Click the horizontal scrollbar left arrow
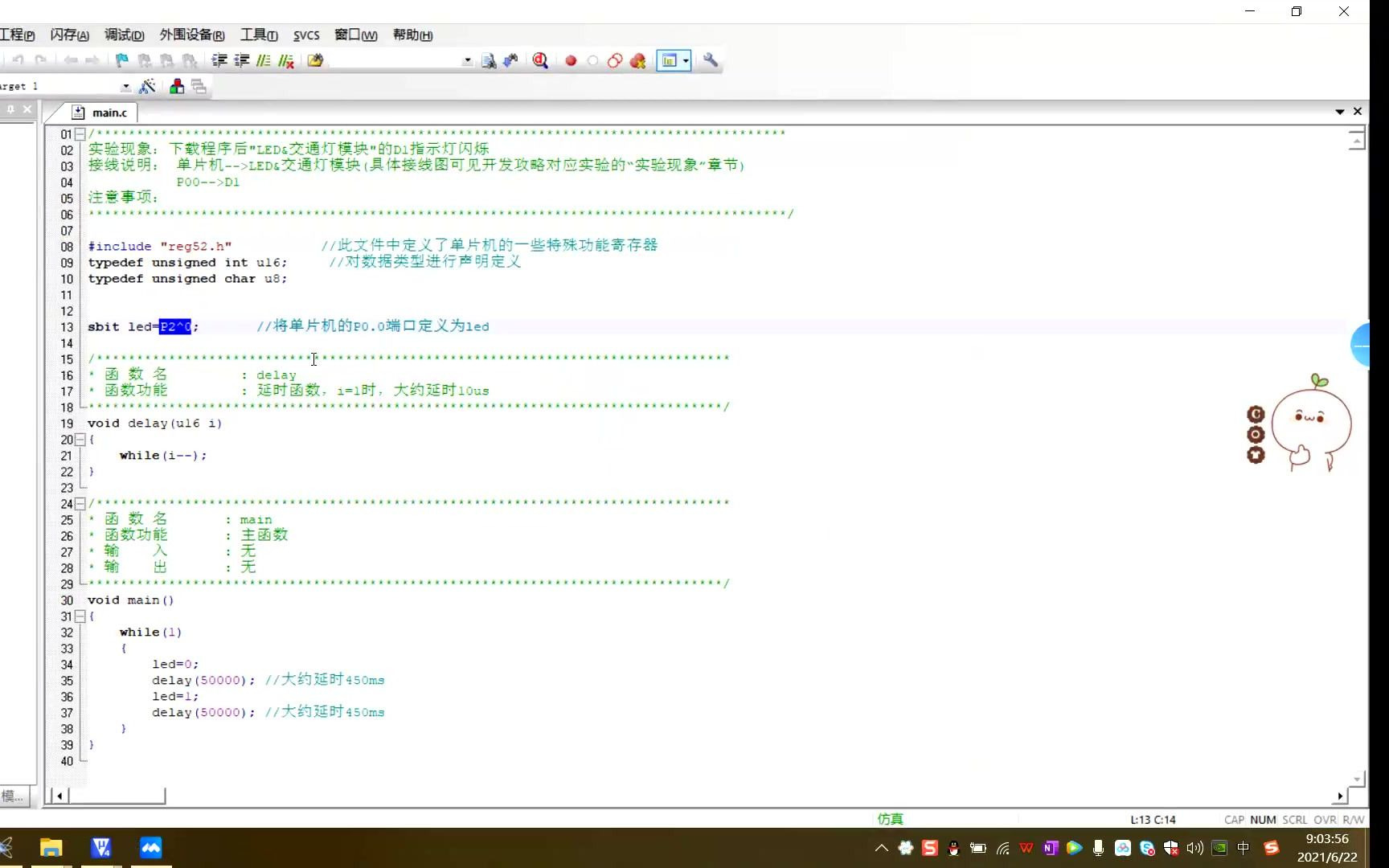The height and width of the screenshot is (868, 1389). [x=59, y=796]
